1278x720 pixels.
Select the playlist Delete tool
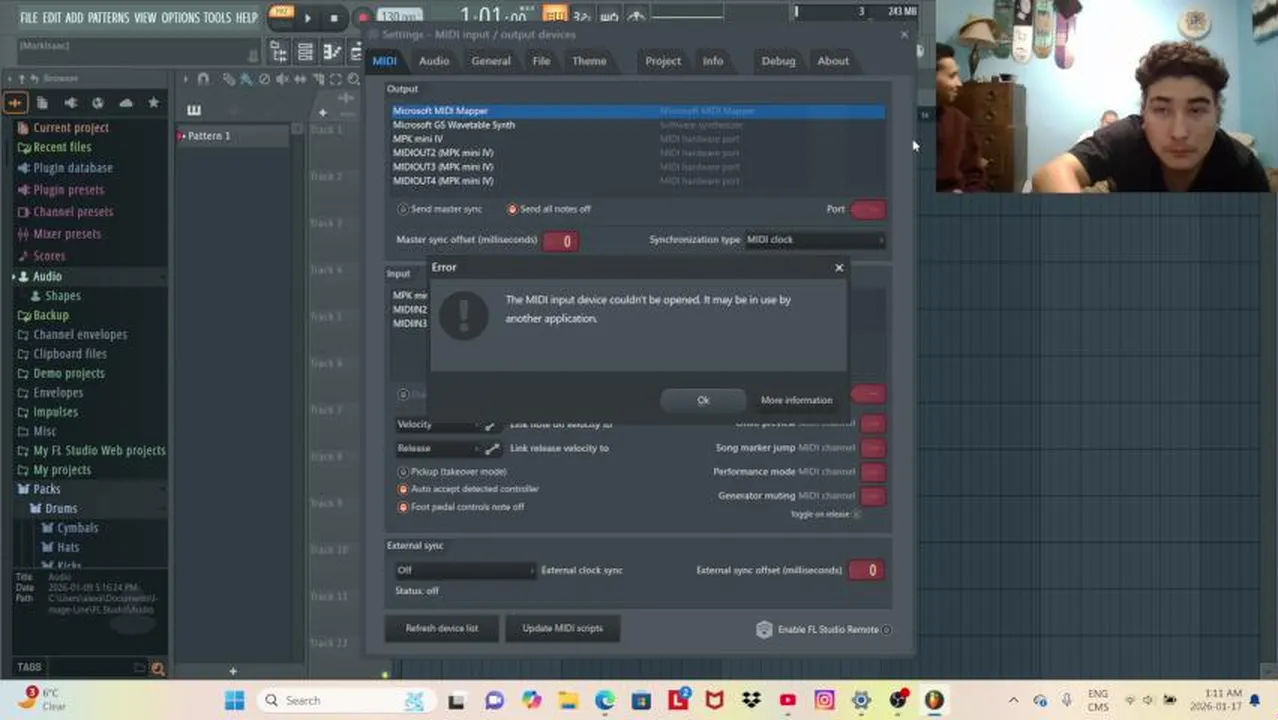(x=264, y=79)
